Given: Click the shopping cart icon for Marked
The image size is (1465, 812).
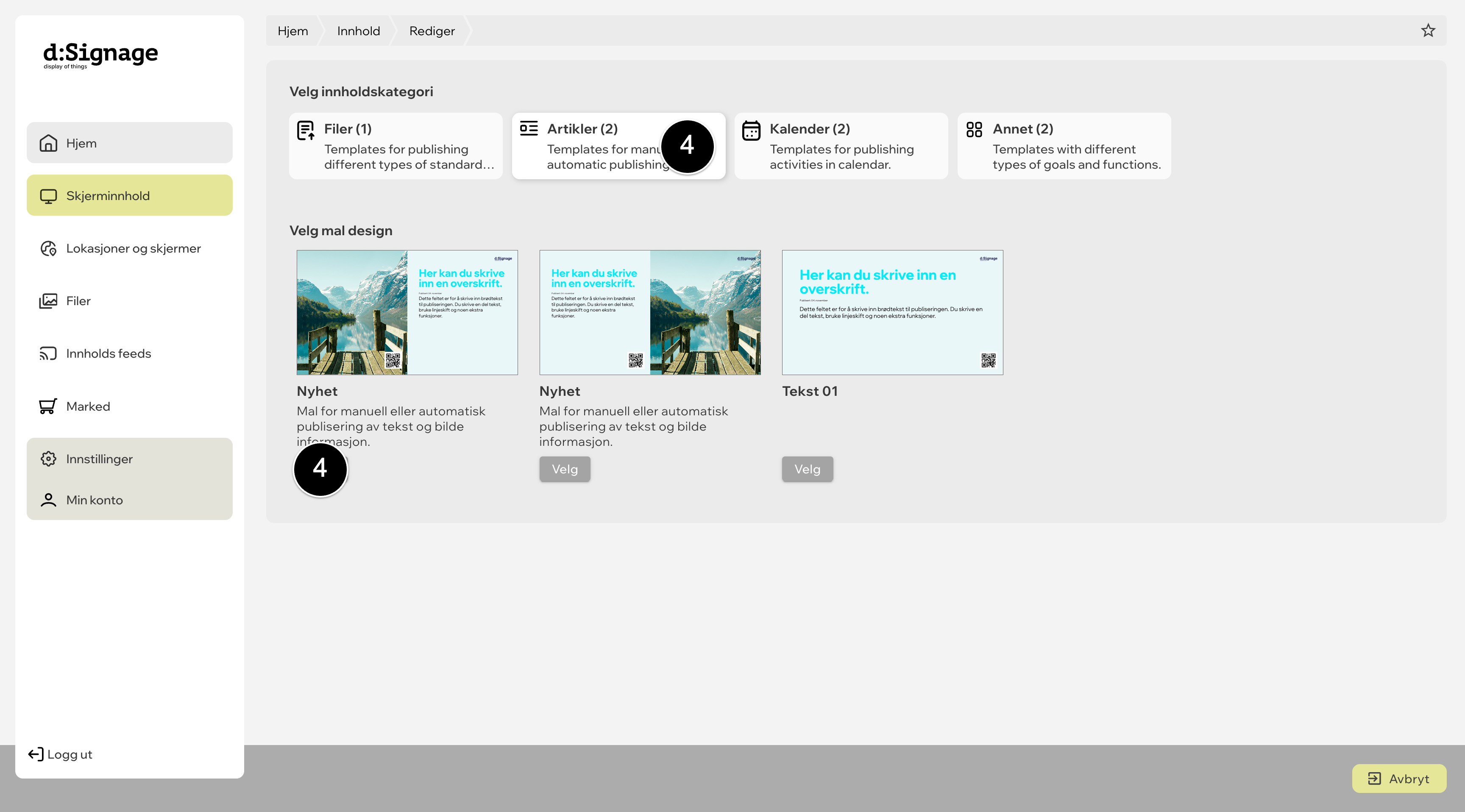Looking at the screenshot, I should pos(48,406).
